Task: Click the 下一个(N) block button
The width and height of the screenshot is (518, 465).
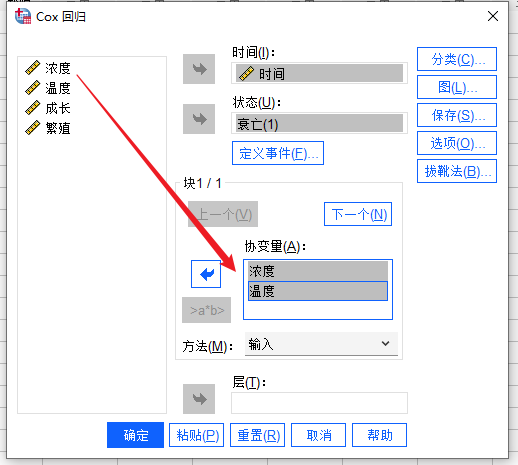Action: (x=358, y=214)
